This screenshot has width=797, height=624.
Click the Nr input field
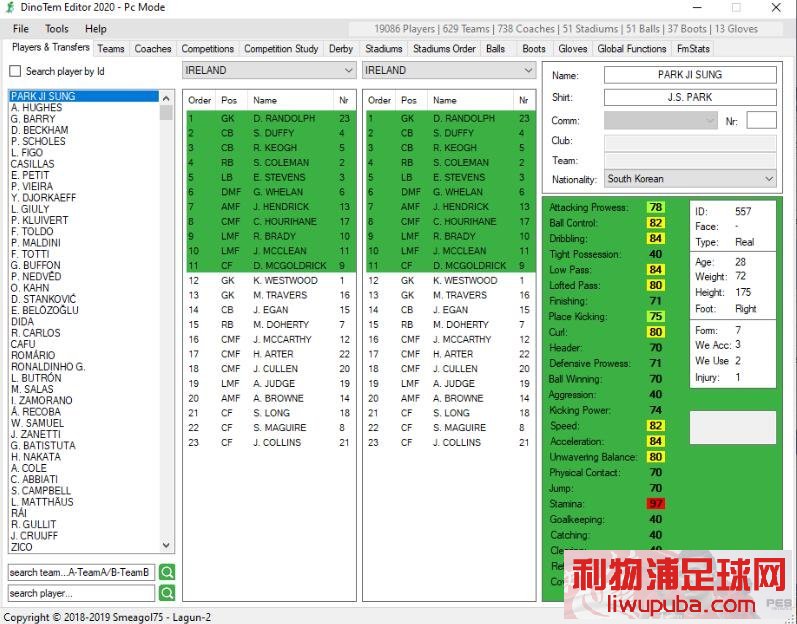click(x=761, y=120)
